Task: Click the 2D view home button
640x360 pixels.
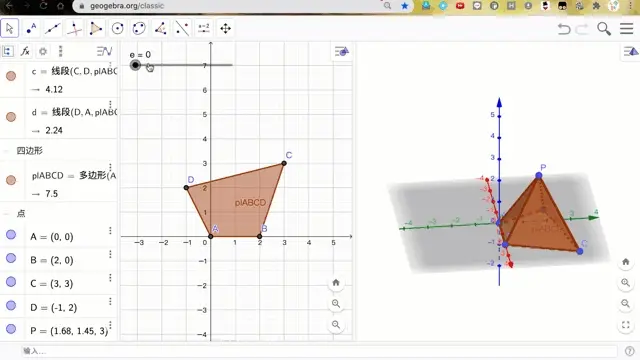Action: (336, 282)
